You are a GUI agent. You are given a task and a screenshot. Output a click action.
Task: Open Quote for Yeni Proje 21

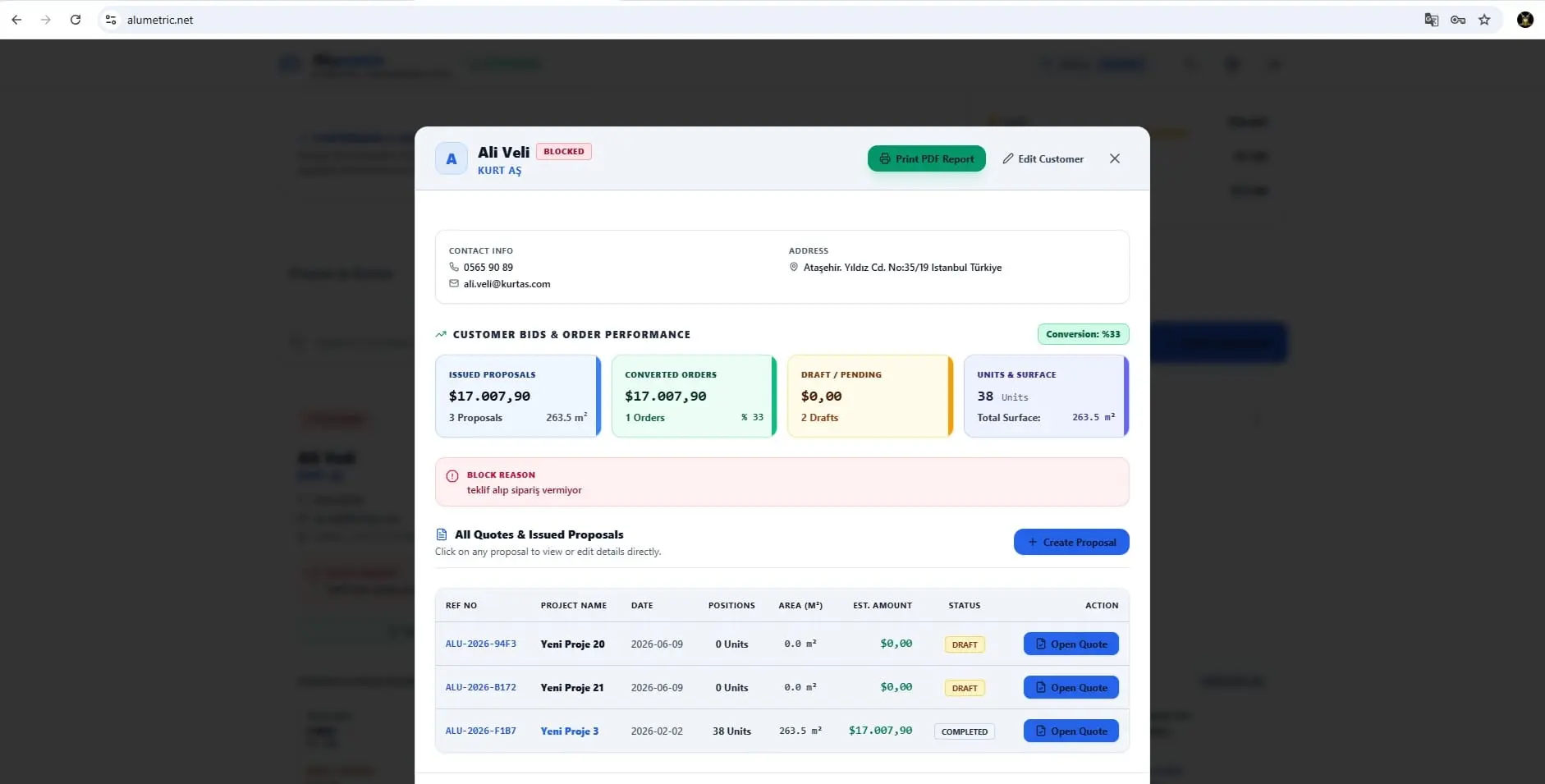[1070, 687]
